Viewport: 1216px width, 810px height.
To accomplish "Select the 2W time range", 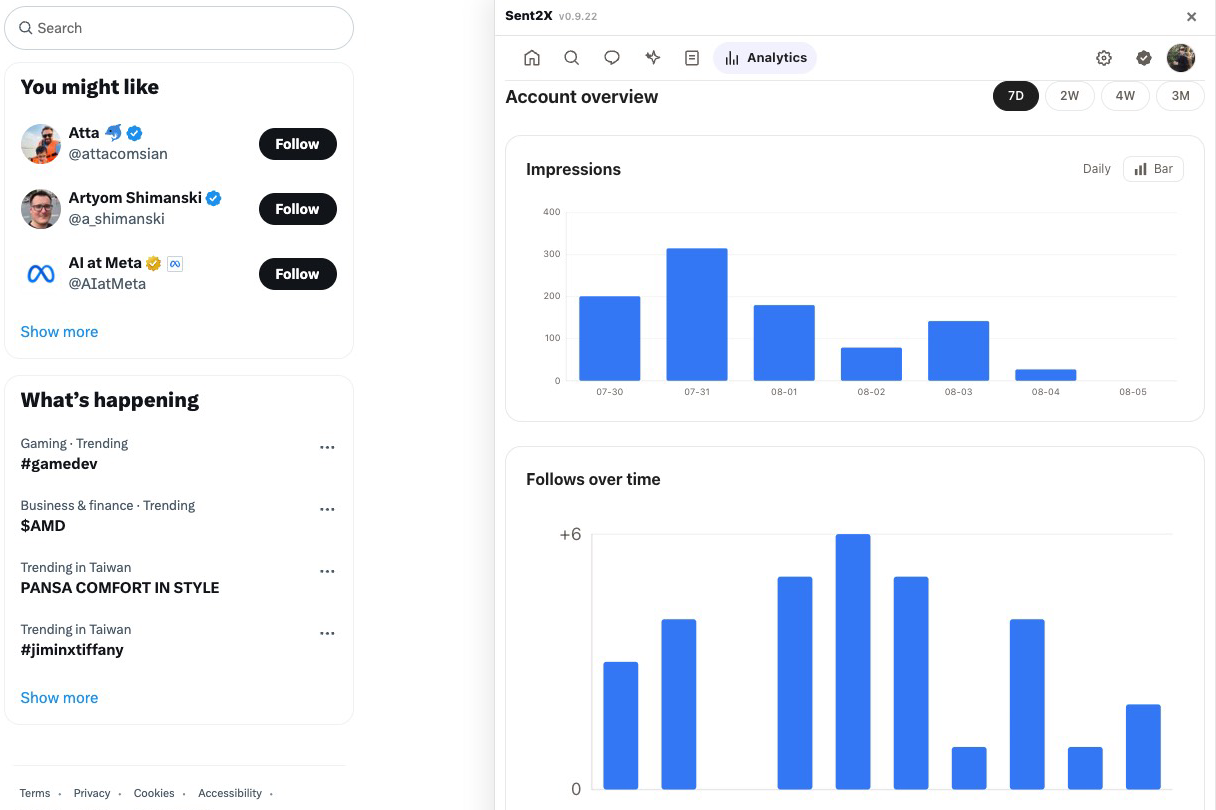I will [1070, 96].
